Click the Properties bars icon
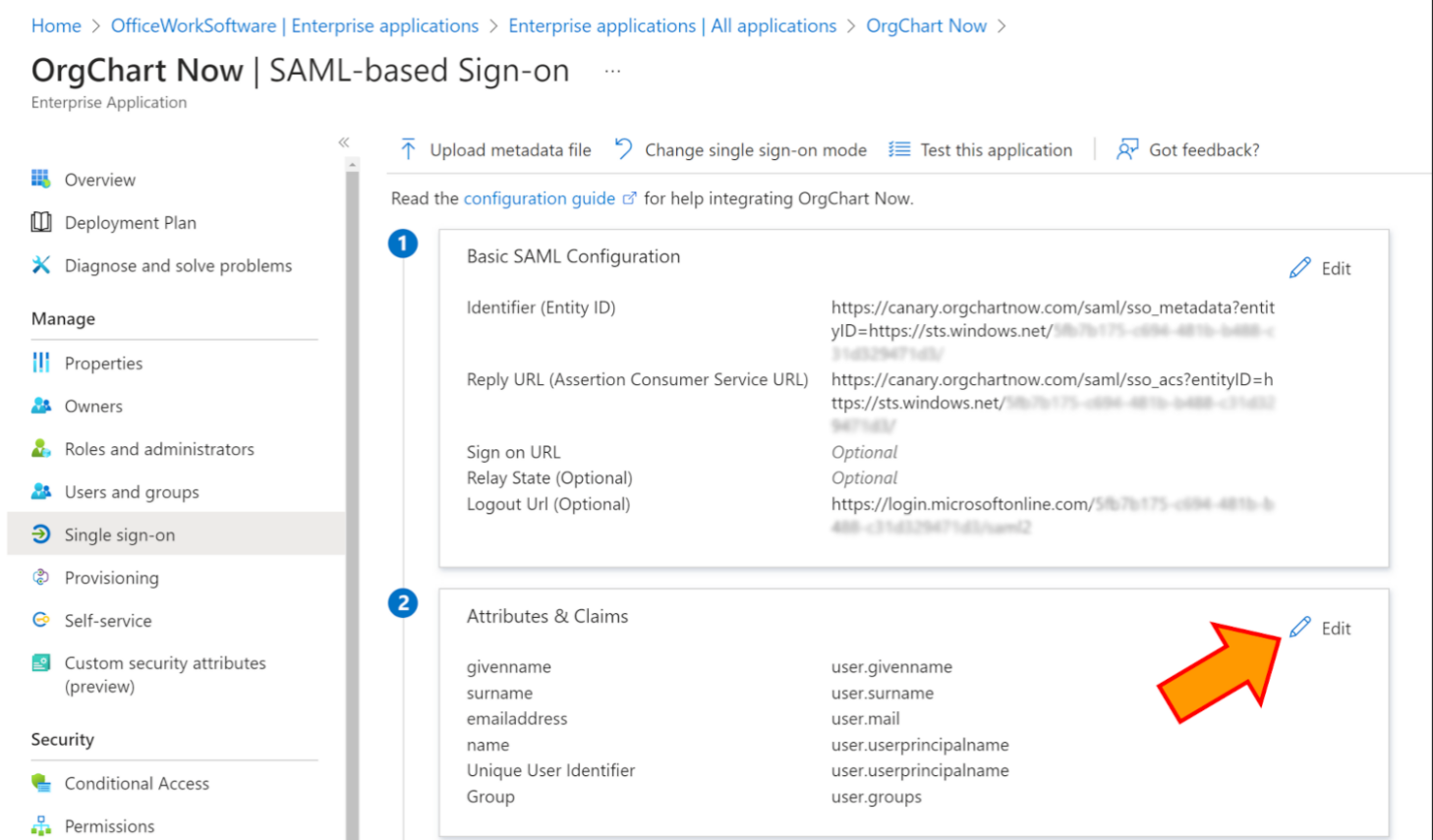The width and height of the screenshot is (1433, 840). [x=40, y=363]
